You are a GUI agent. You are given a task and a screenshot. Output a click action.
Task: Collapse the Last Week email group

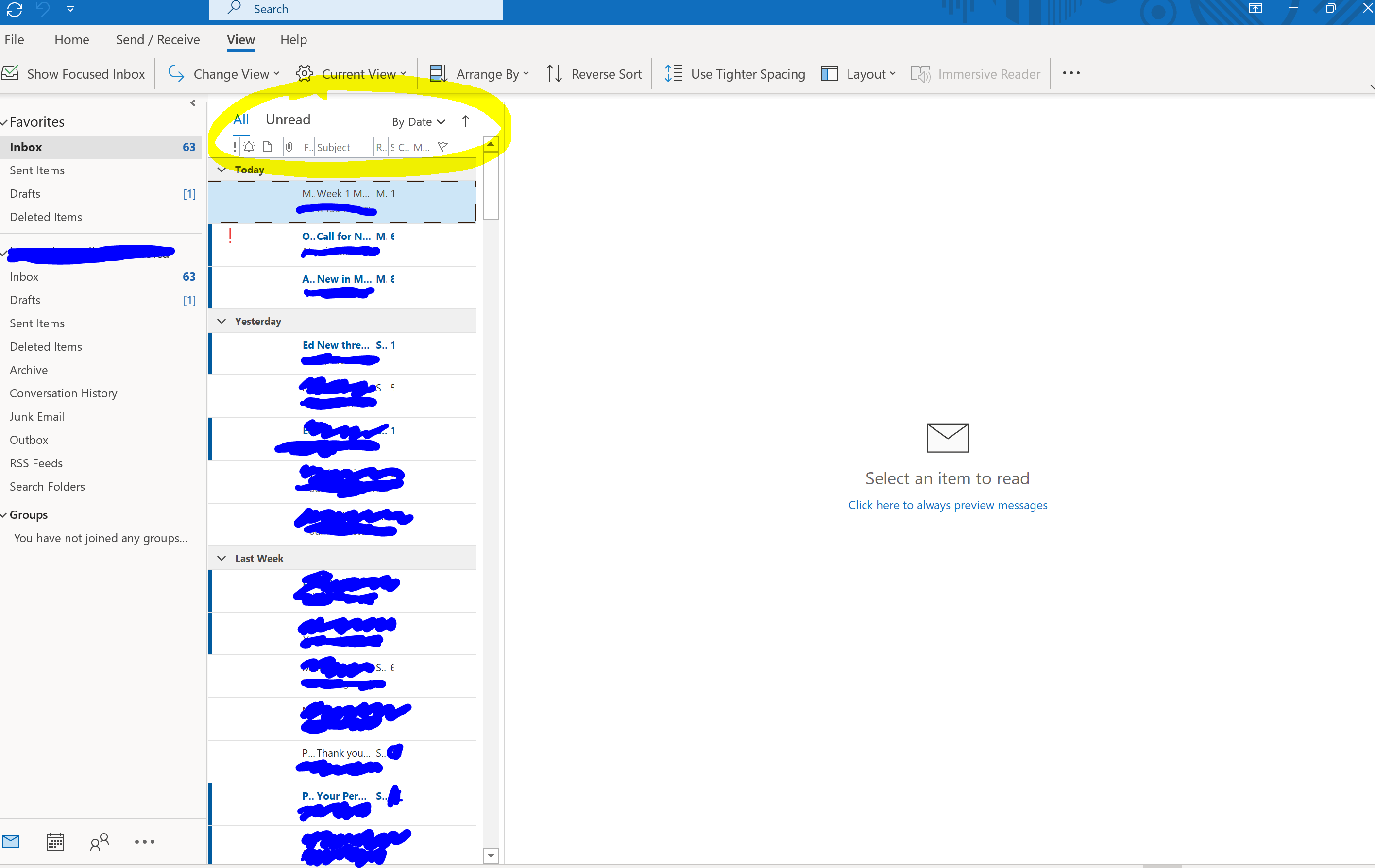tap(221, 558)
